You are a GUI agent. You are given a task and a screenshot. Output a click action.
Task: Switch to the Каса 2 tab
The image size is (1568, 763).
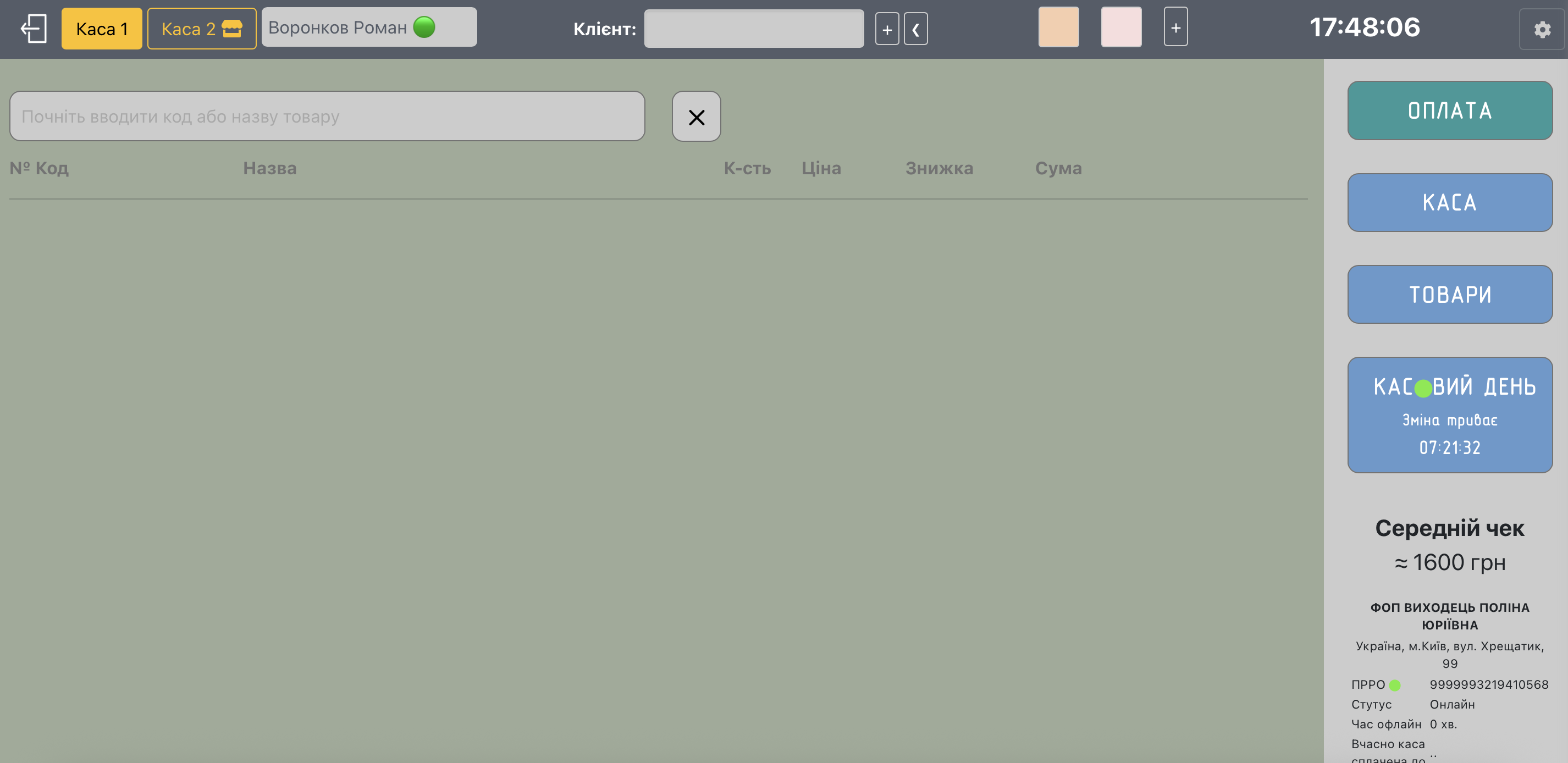[187, 29]
